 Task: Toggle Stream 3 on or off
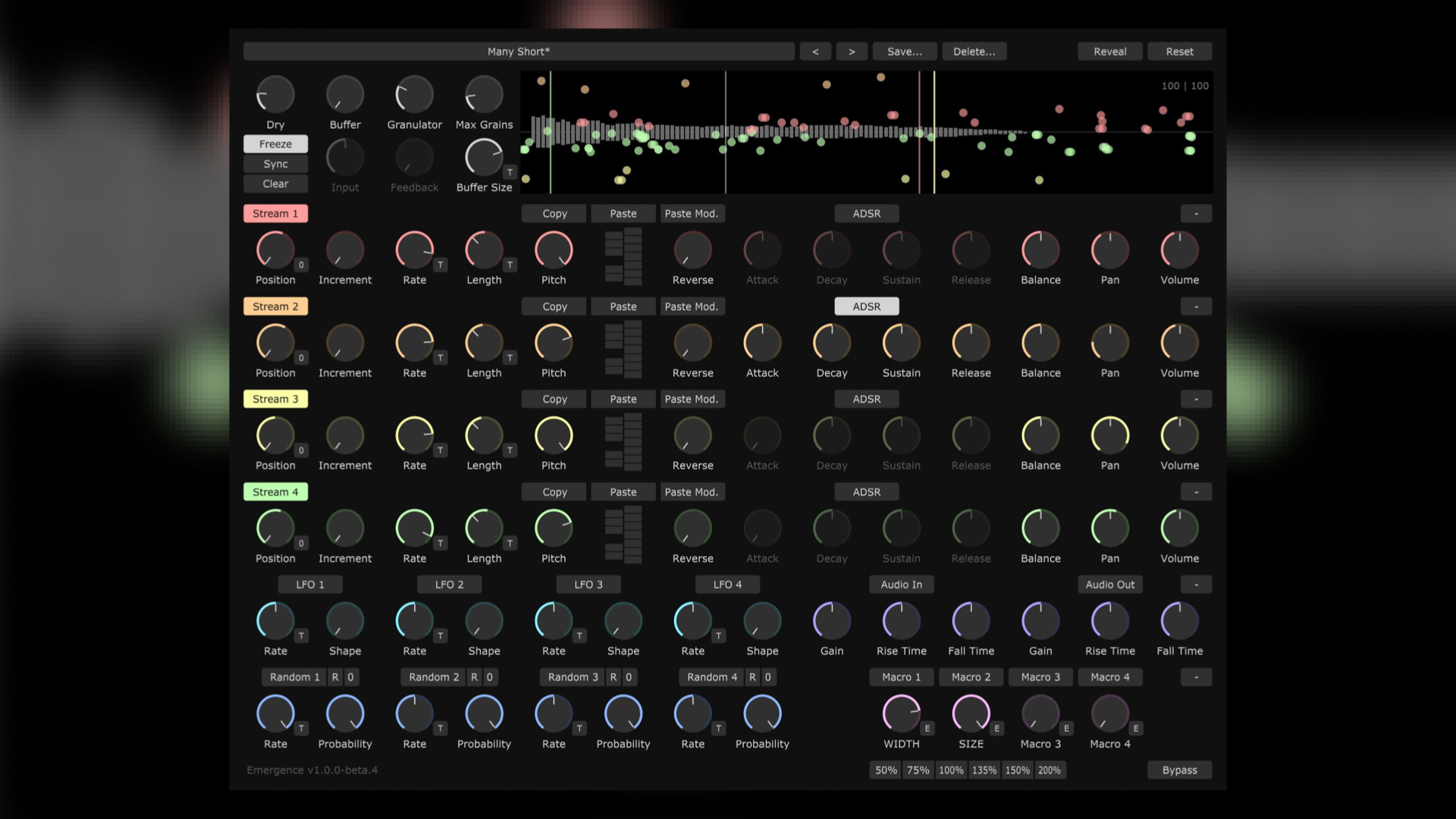[x=275, y=399]
